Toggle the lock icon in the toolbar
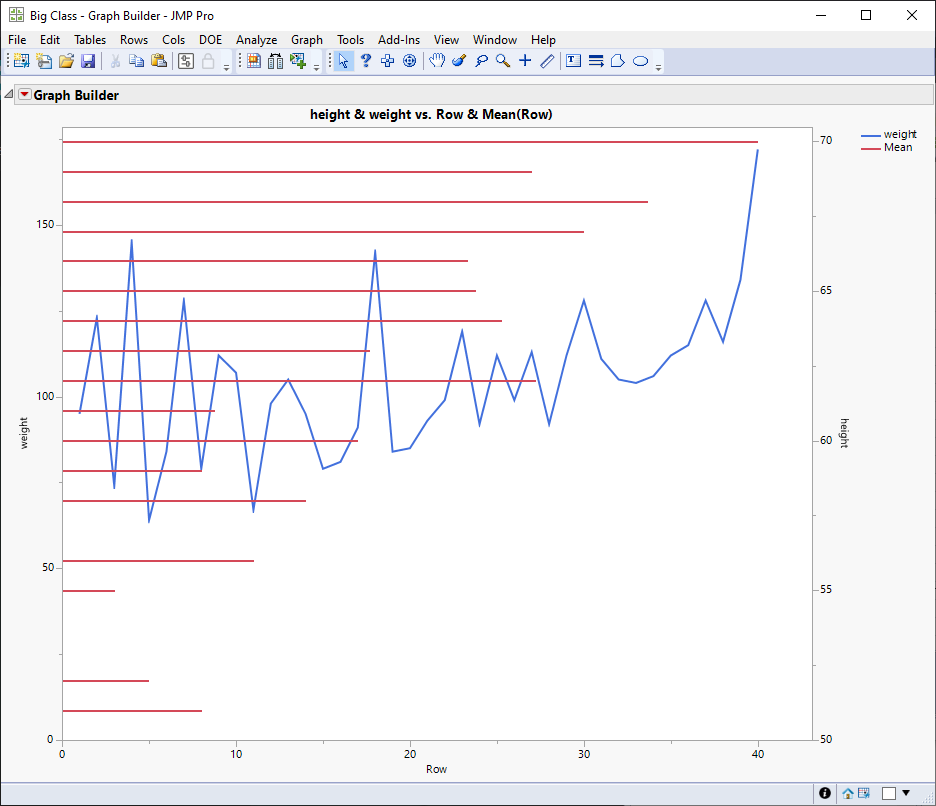 [207, 61]
